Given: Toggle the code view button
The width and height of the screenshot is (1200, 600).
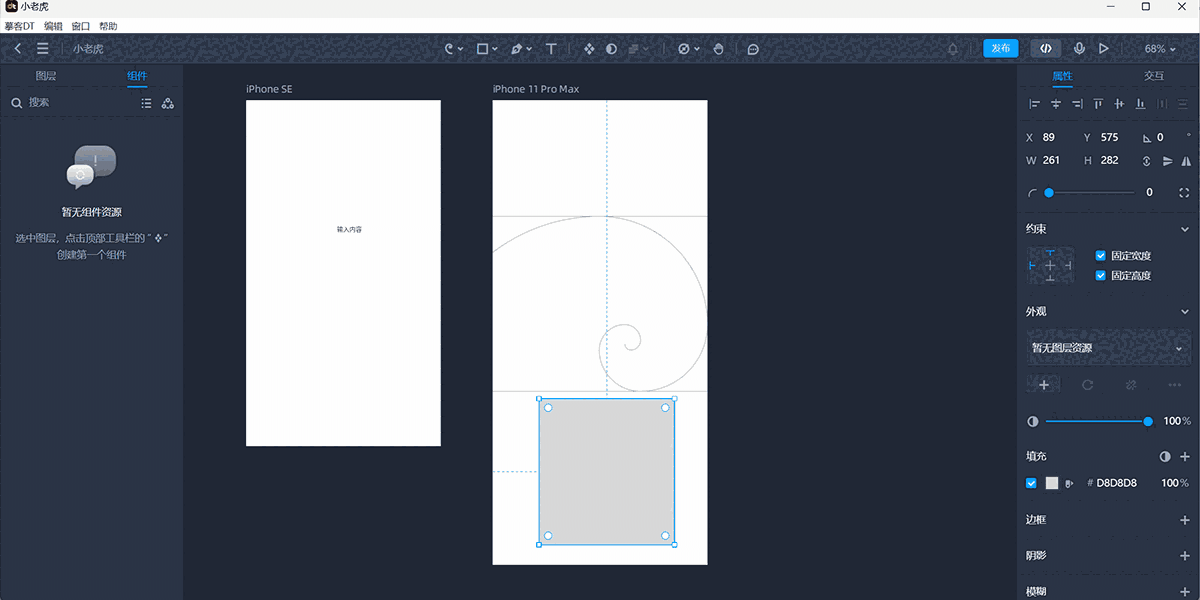Looking at the screenshot, I should point(1045,48).
